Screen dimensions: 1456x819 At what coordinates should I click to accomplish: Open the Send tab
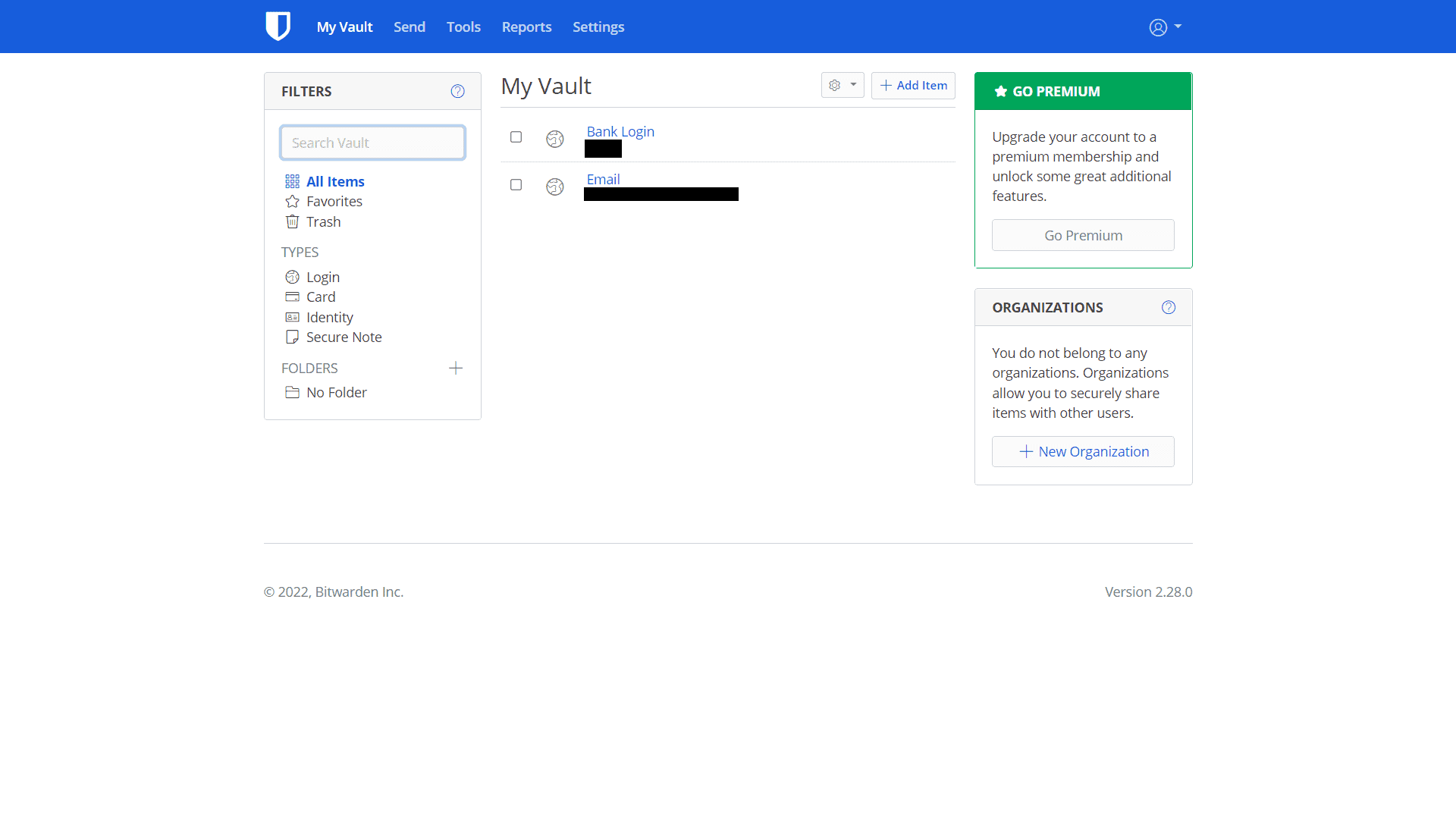pos(409,27)
